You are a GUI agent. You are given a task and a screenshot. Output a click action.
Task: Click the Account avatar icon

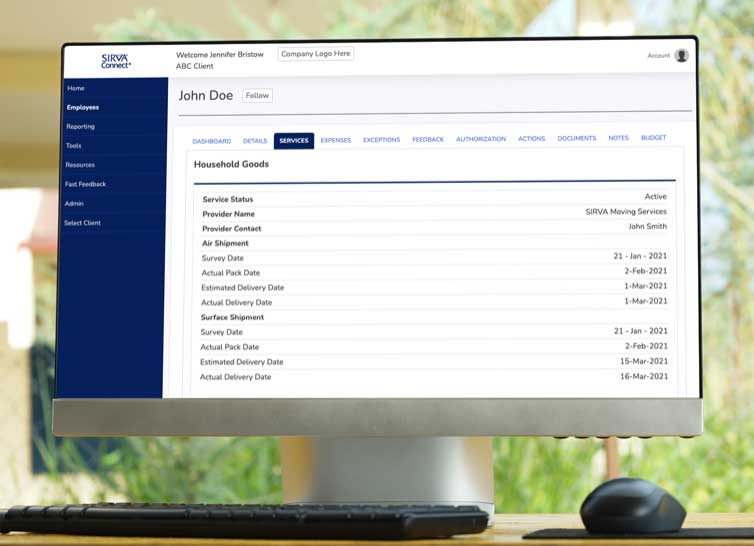[681, 56]
